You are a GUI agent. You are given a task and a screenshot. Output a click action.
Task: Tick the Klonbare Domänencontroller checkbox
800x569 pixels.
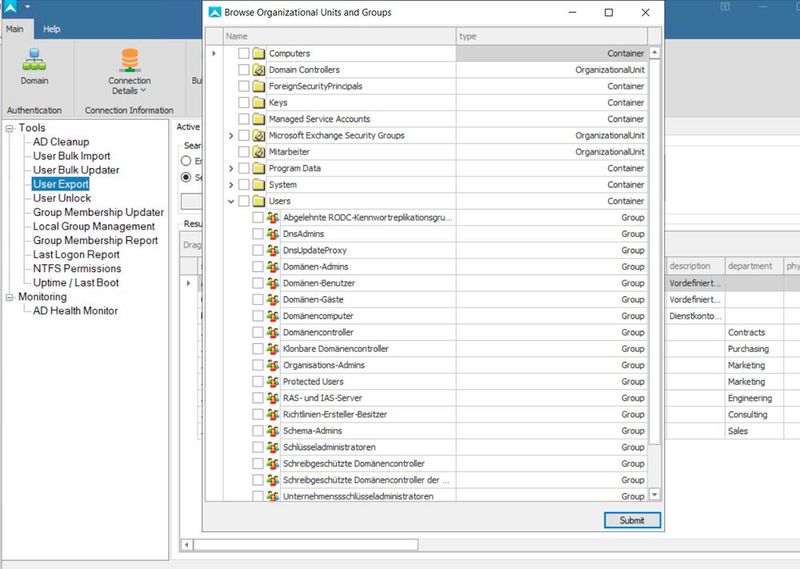point(258,349)
